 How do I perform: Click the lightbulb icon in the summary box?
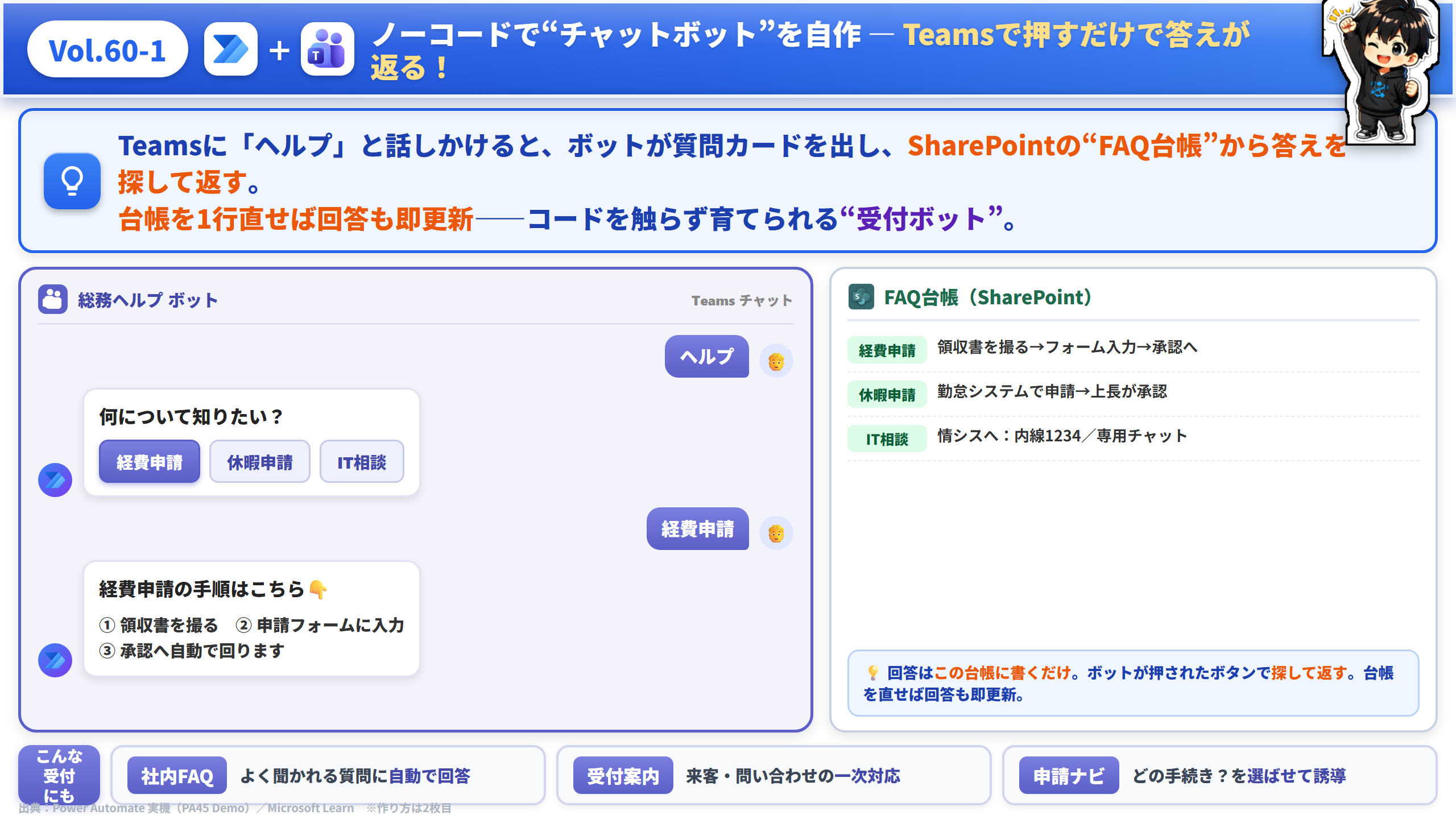pos(72,181)
